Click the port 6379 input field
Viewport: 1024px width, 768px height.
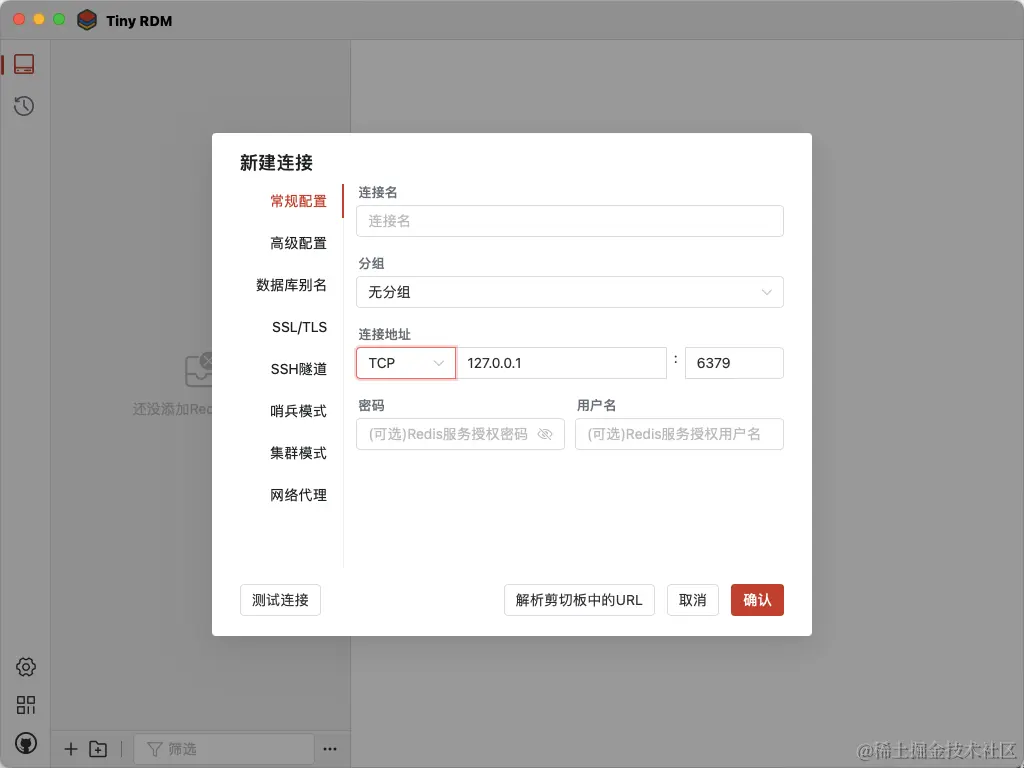(734, 363)
